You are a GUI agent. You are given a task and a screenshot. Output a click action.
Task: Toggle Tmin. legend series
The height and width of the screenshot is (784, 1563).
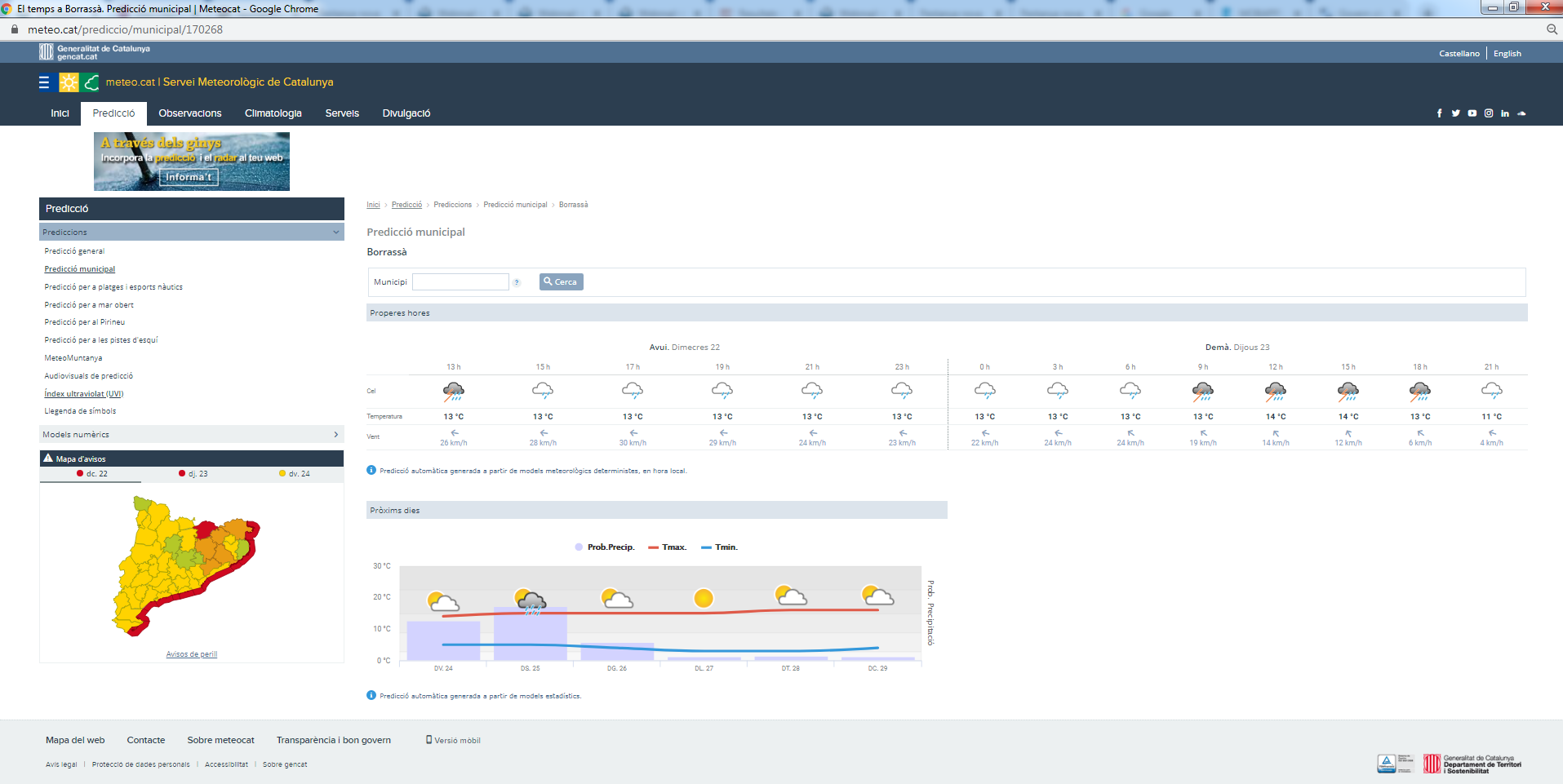click(x=720, y=547)
